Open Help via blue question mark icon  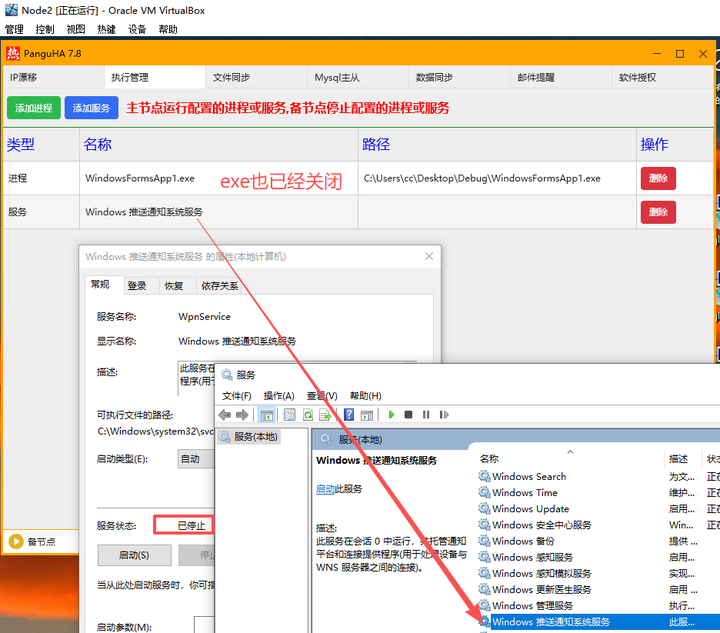tap(349, 415)
